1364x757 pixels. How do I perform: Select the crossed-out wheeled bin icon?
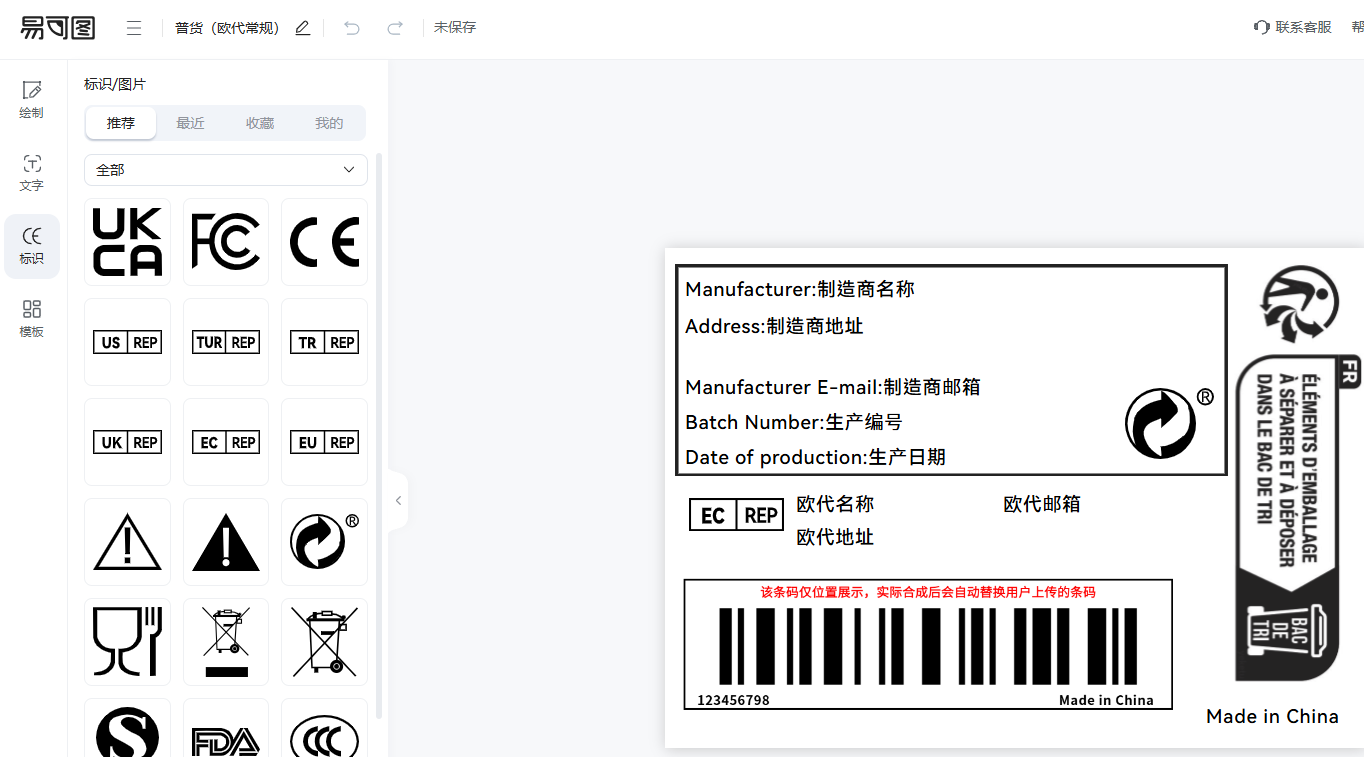(324, 642)
